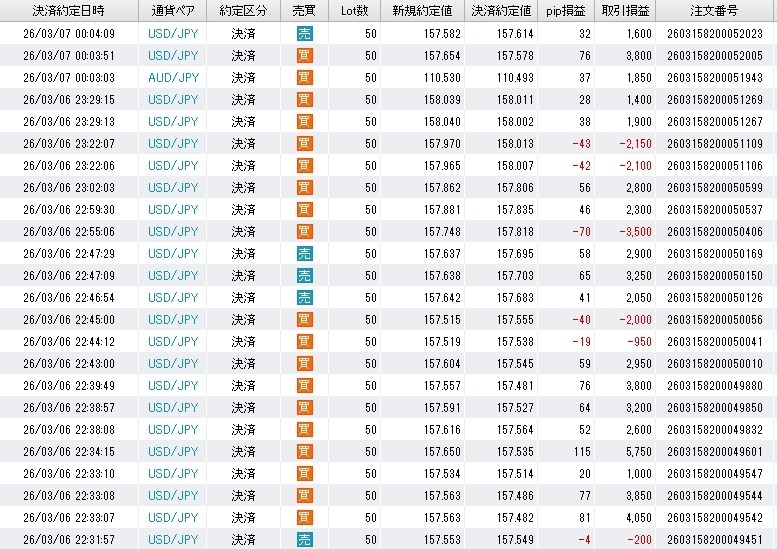
Task: Open the USD/JPY link in the 00:04:09 row
Action: (x=173, y=33)
